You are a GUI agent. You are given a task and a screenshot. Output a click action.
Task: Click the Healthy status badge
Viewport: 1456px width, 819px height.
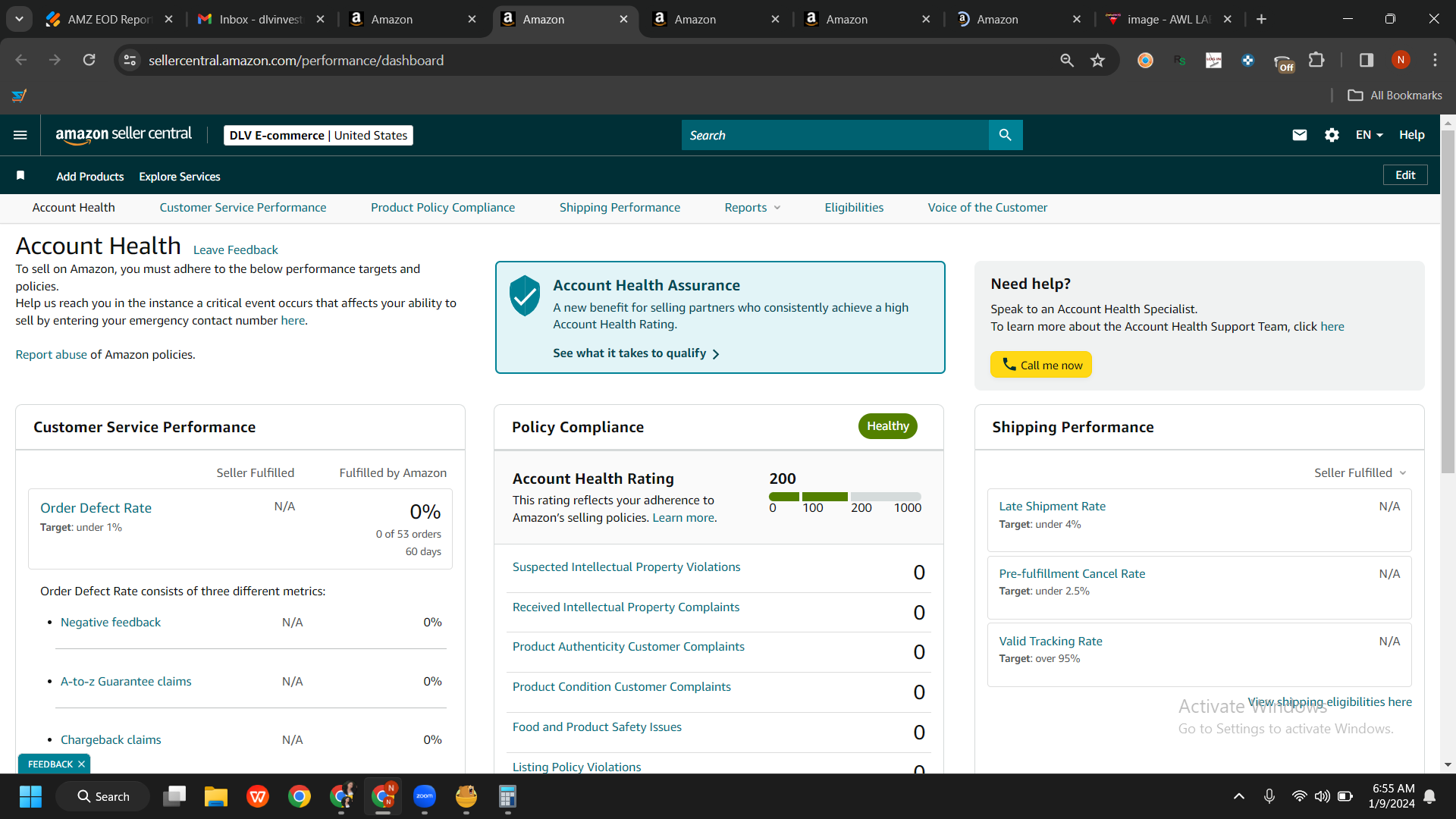888,426
